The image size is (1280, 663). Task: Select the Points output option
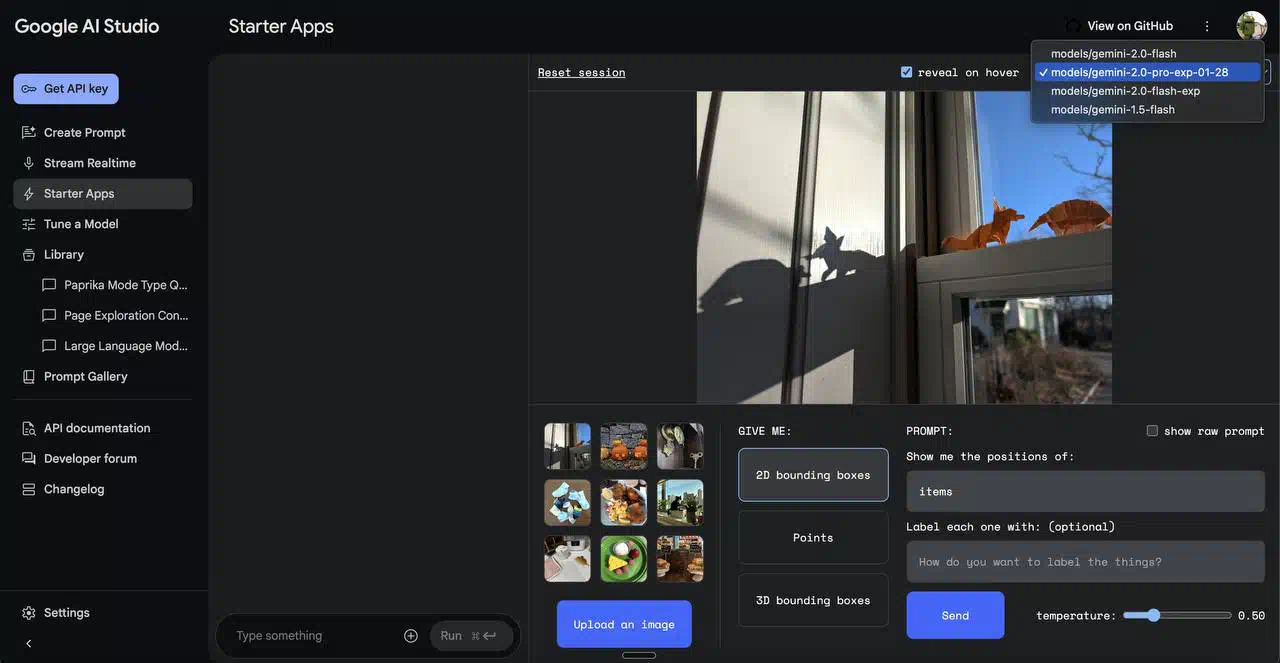click(813, 538)
